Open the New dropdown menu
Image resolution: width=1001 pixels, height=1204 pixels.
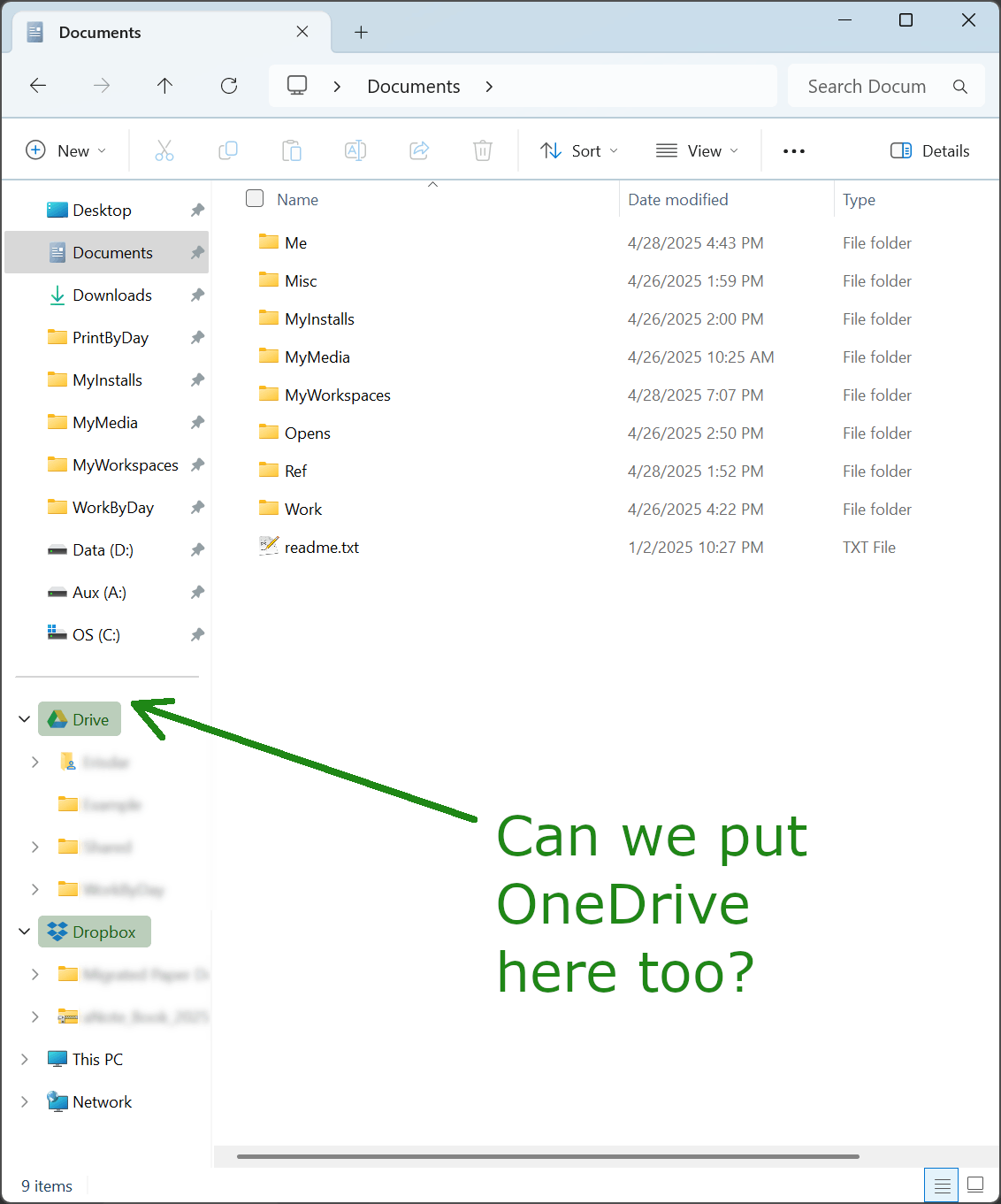66,150
